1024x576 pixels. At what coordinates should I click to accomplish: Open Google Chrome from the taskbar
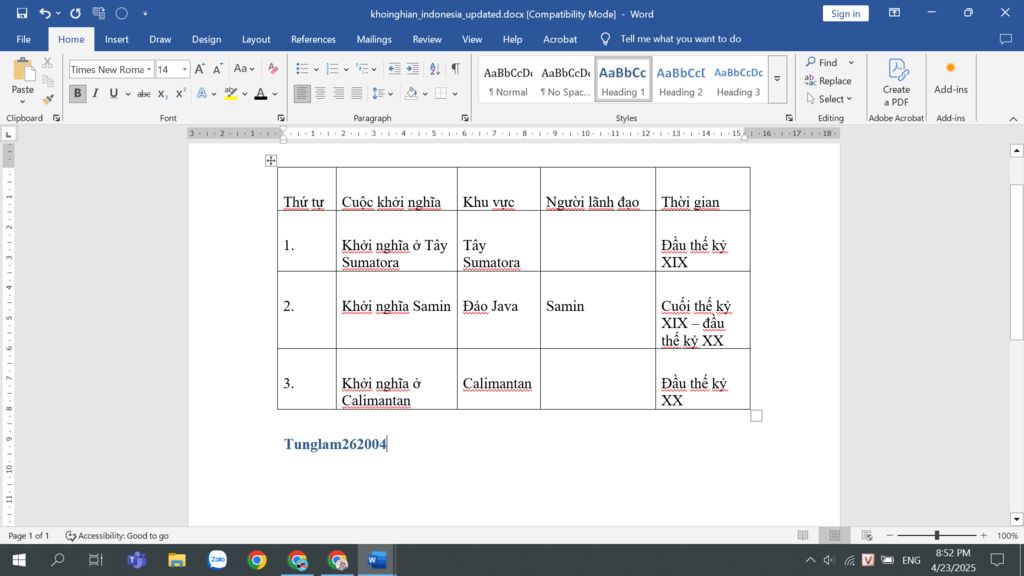click(x=257, y=560)
